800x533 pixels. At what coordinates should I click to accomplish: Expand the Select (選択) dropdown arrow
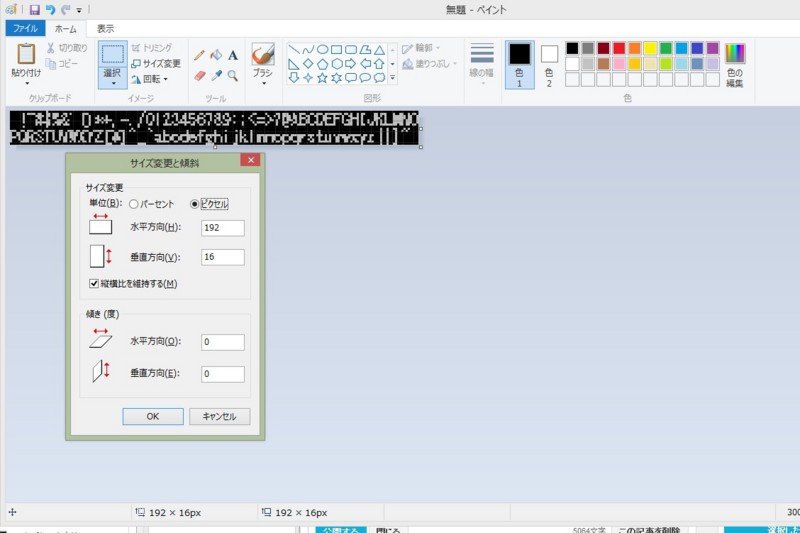click(x=113, y=83)
